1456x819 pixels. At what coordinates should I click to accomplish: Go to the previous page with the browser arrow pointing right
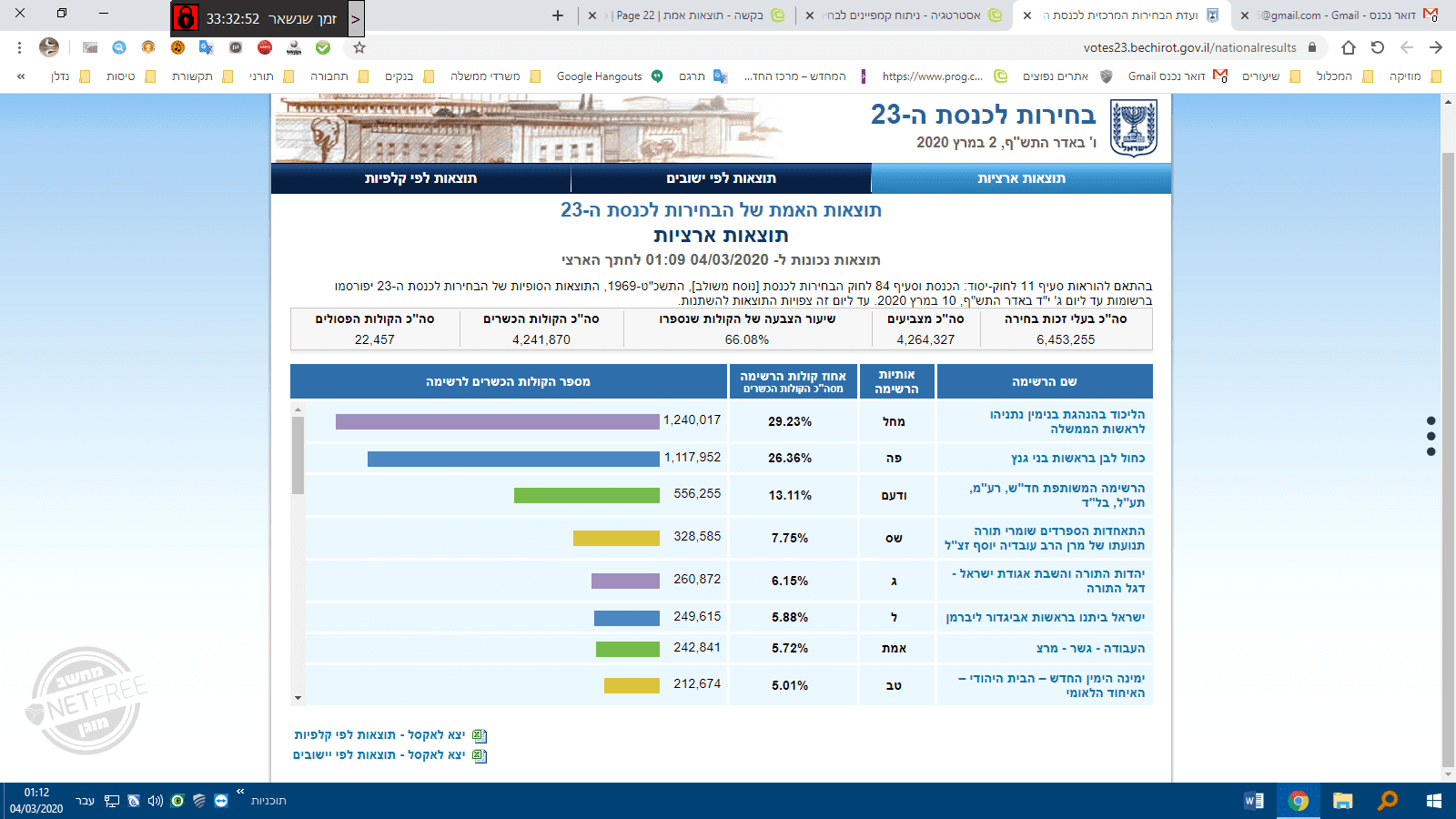1436,47
